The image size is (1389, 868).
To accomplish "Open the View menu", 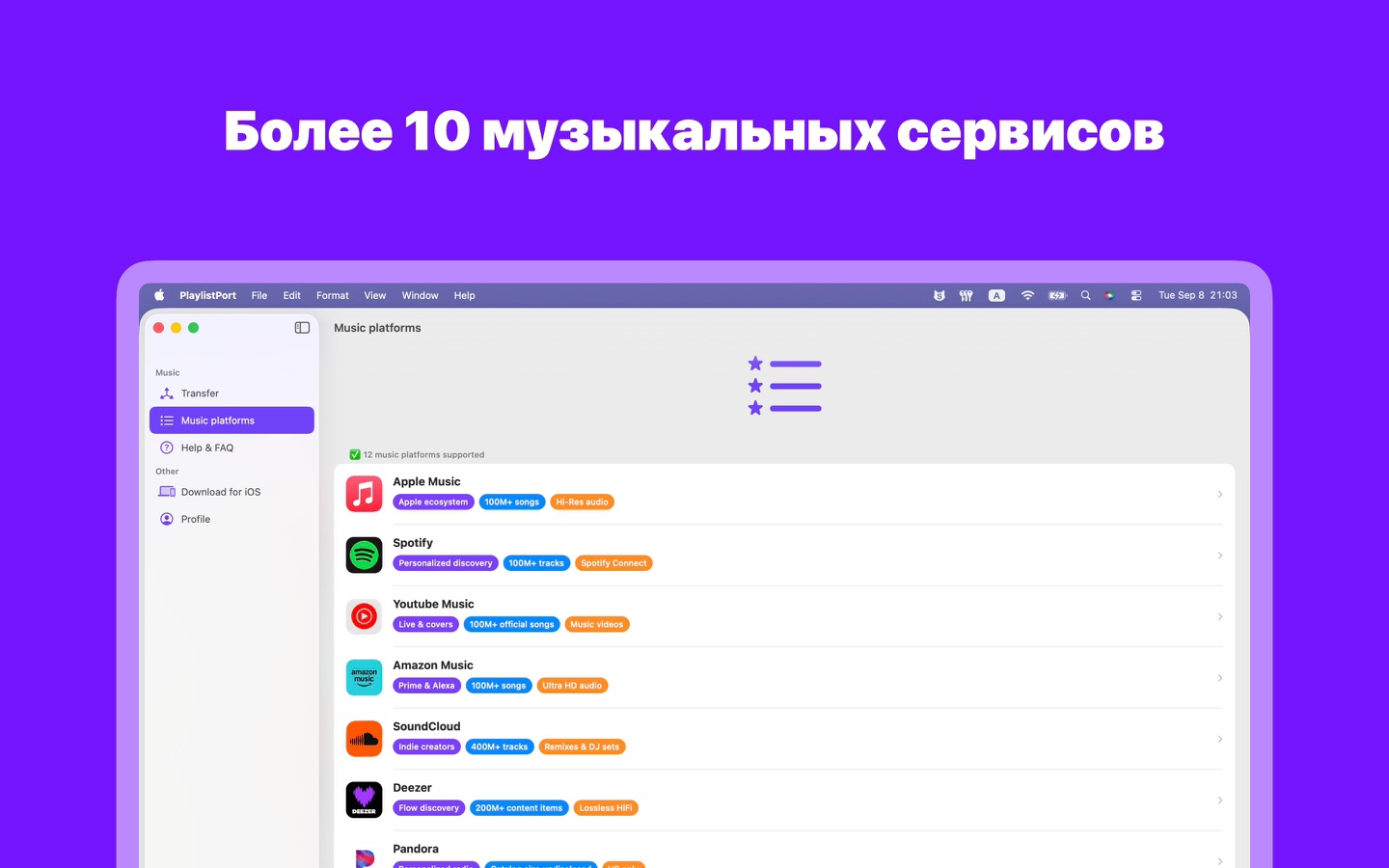I will click(x=375, y=296).
